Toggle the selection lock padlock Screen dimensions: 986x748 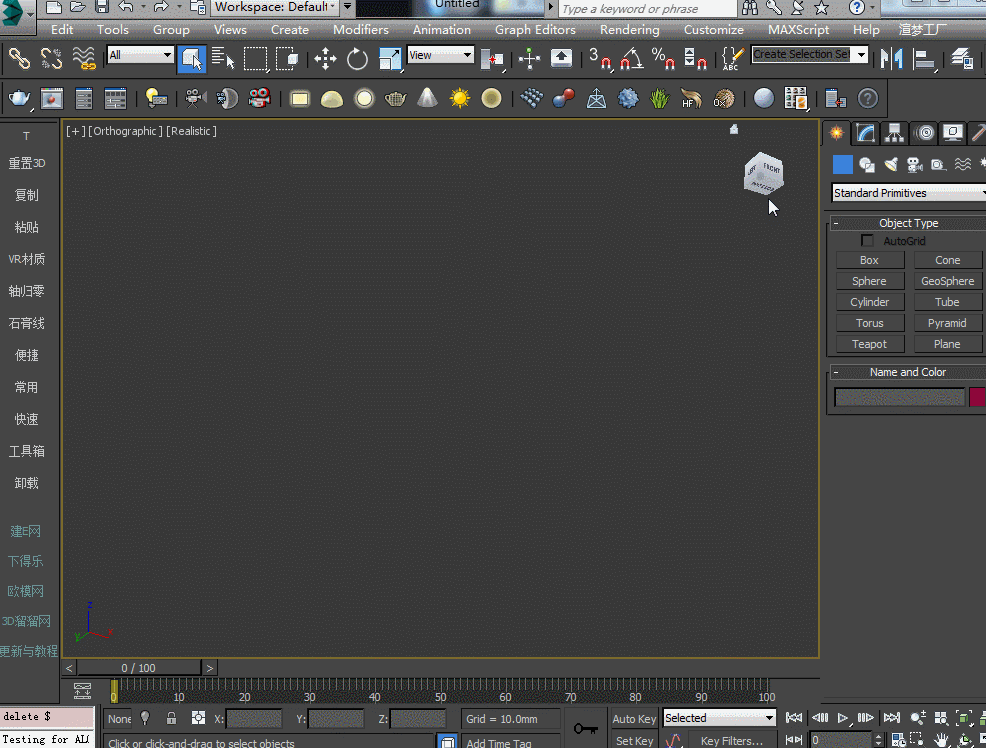click(172, 718)
